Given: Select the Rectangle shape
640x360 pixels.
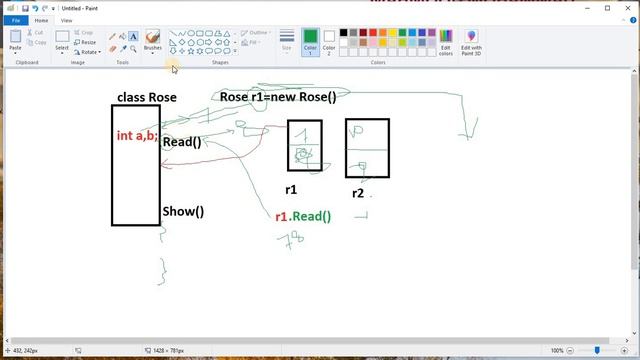Looking at the screenshot, I should point(200,33).
